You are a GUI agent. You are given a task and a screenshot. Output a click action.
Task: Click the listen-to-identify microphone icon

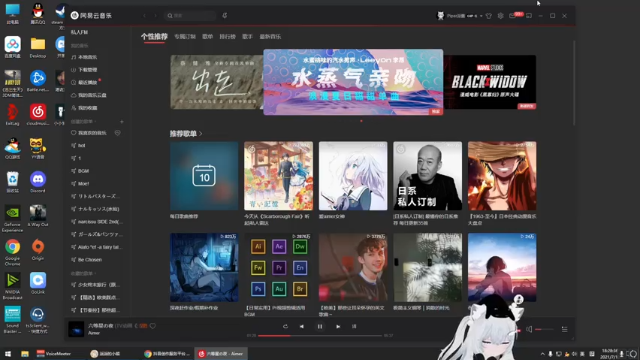[x=224, y=16]
